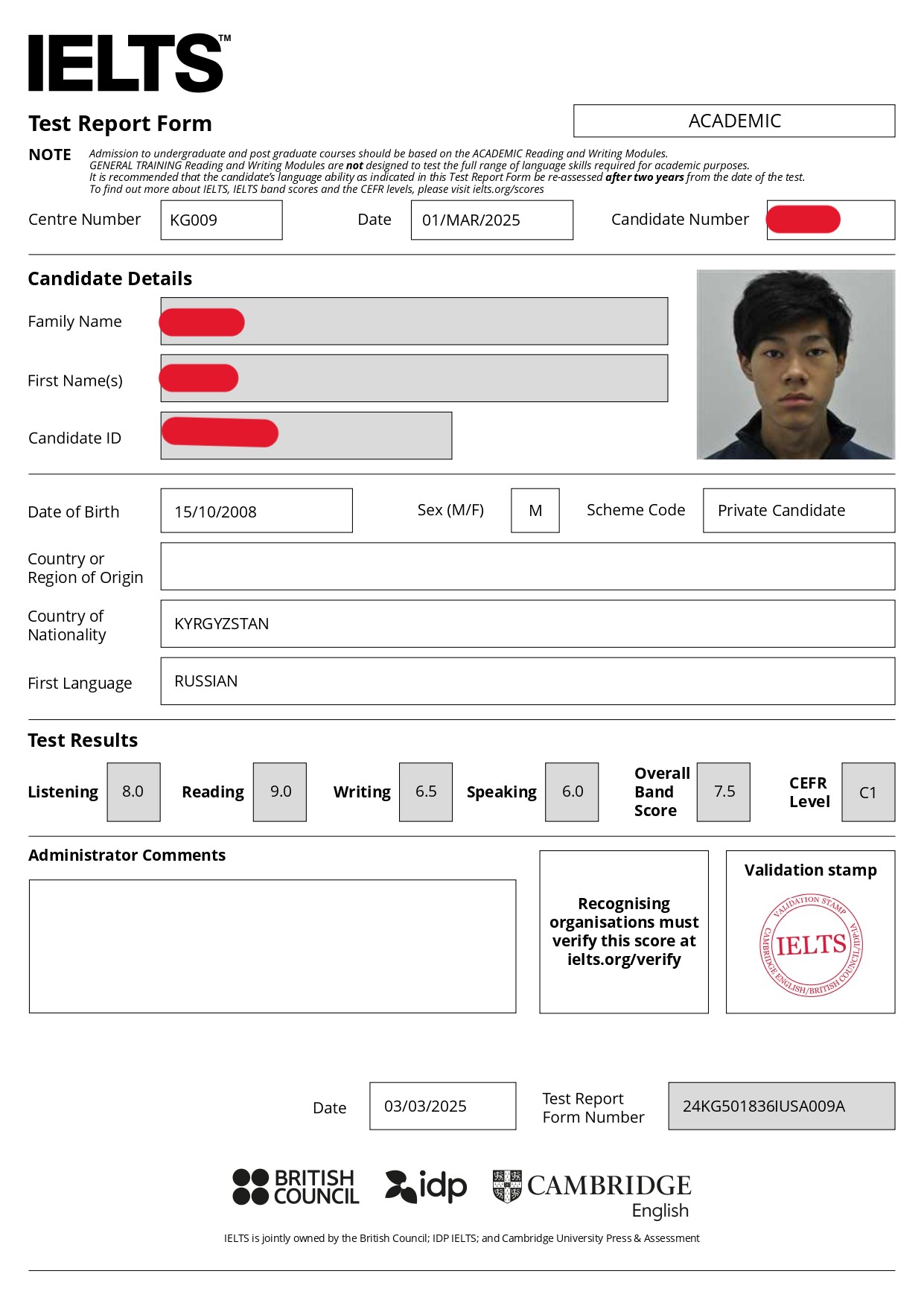The width and height of the screenshot is (924, 1306).
Task: Click the candidate photo
Action: 795,364
